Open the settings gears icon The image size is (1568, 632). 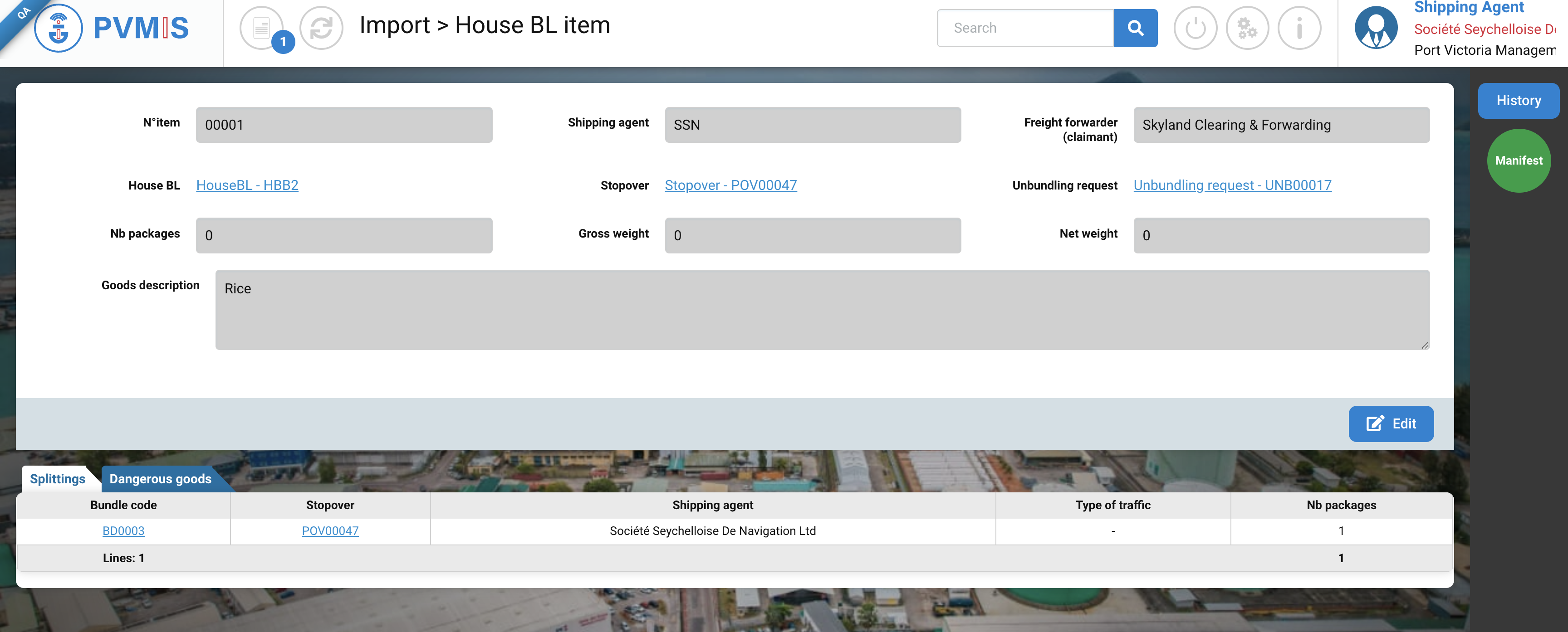[x=1247, y=28]
